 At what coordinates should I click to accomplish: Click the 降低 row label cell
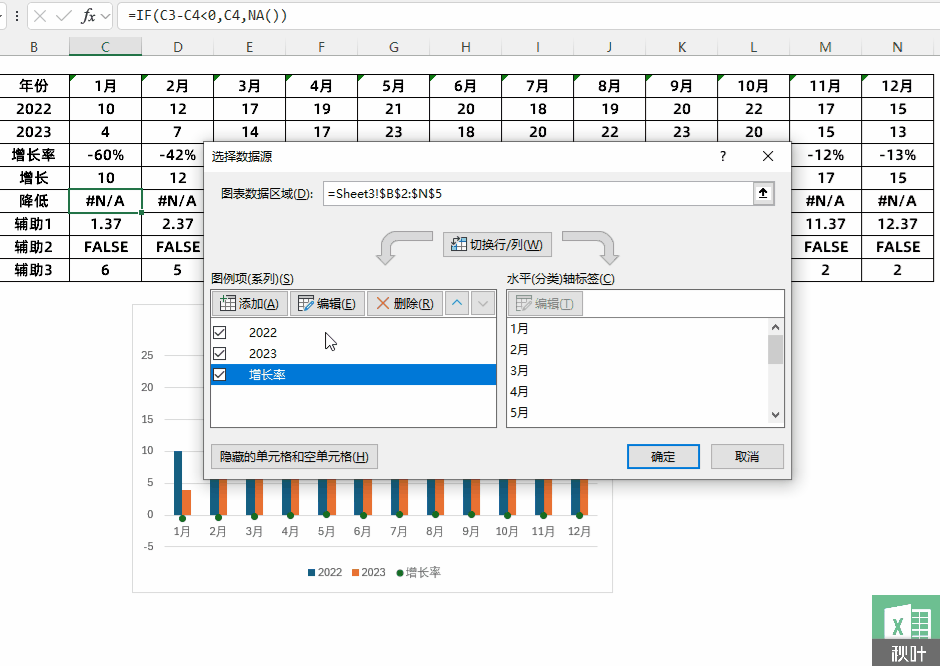[x=34, y=201]
